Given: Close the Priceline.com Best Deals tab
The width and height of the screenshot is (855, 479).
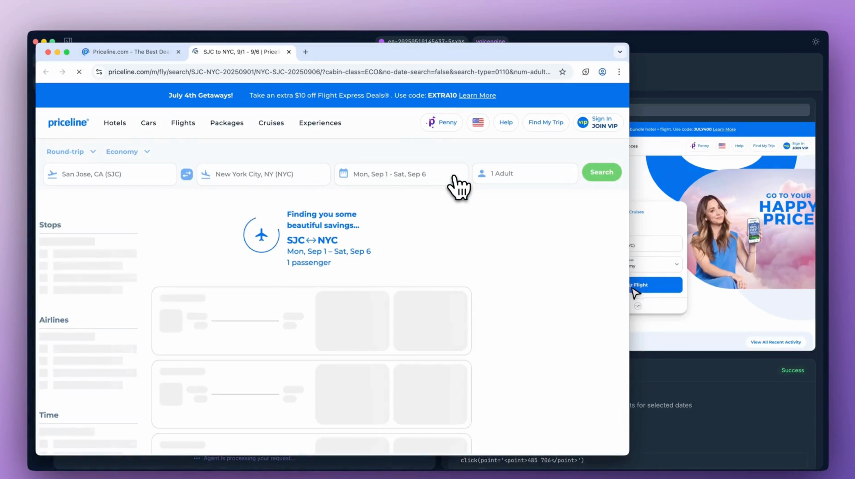Looking at the screenshot, I should (178, 52).
